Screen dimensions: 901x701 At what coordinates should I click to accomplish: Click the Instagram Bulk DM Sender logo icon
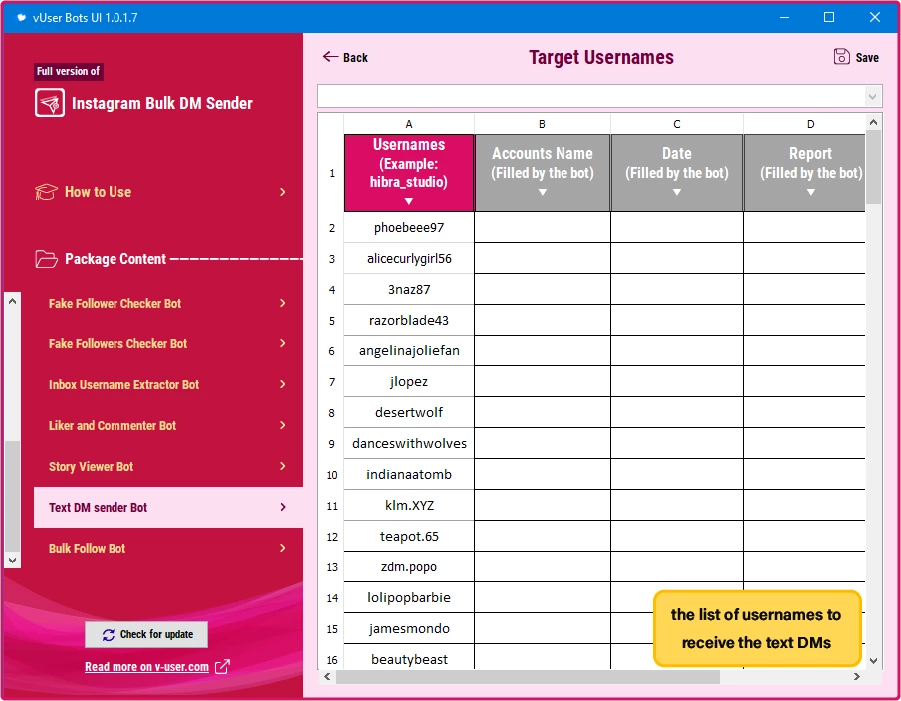click(x=50, y=103)
